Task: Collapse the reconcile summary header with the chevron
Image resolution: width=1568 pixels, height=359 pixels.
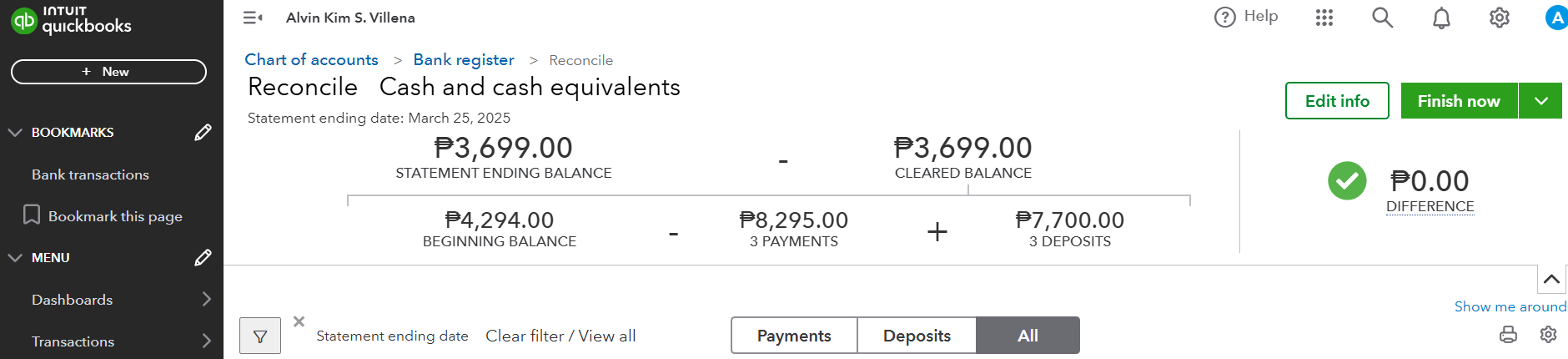Action: [x=1551, y=279]
